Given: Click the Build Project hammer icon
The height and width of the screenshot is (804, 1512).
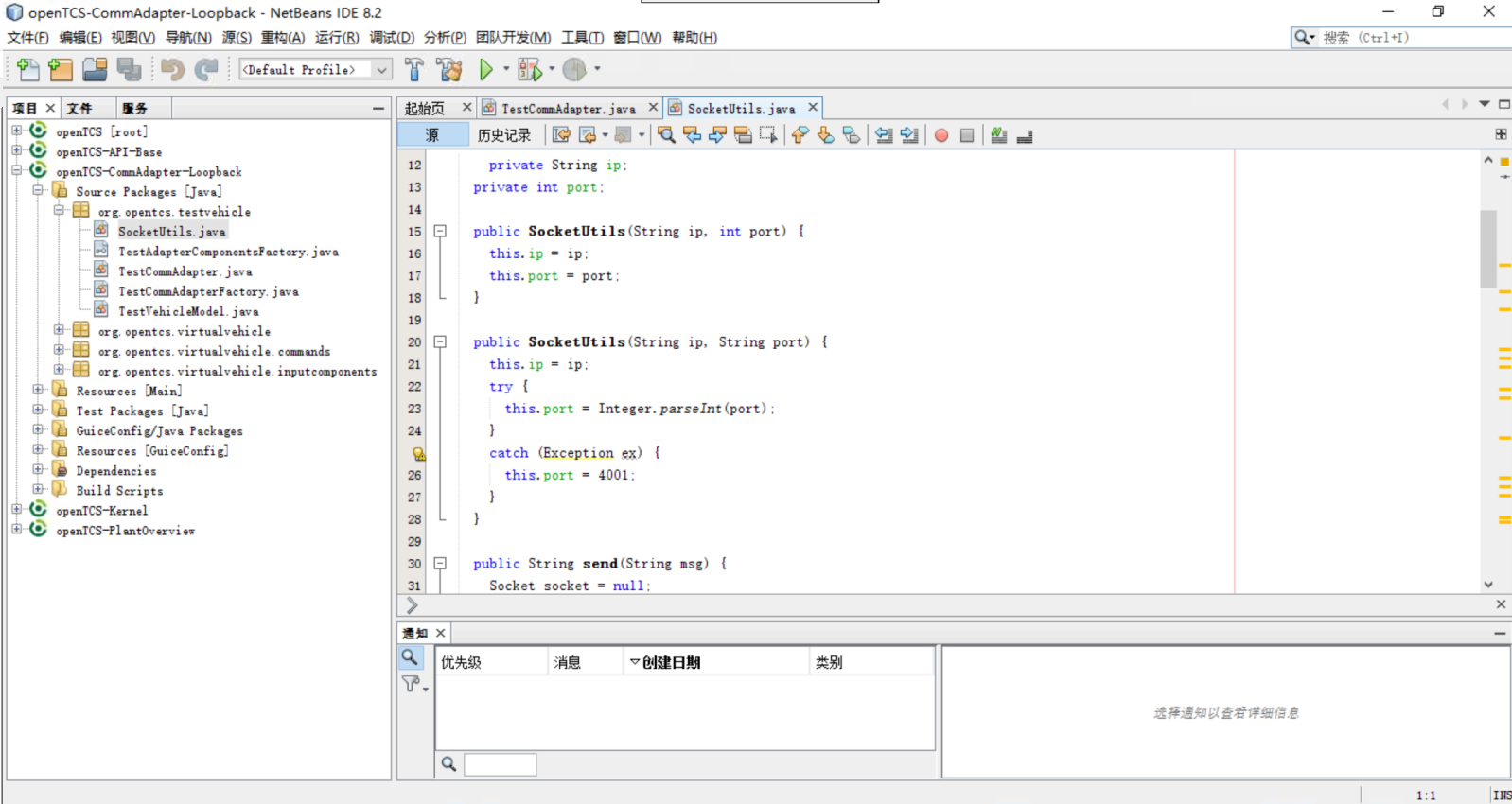Looking at the screenshot, I should [x=414, y=69].
